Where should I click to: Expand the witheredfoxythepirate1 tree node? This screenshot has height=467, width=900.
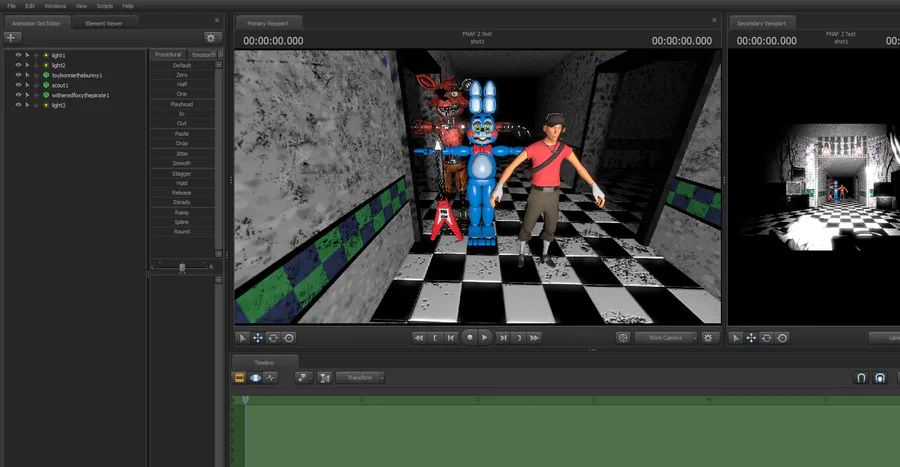pos(36,95)
